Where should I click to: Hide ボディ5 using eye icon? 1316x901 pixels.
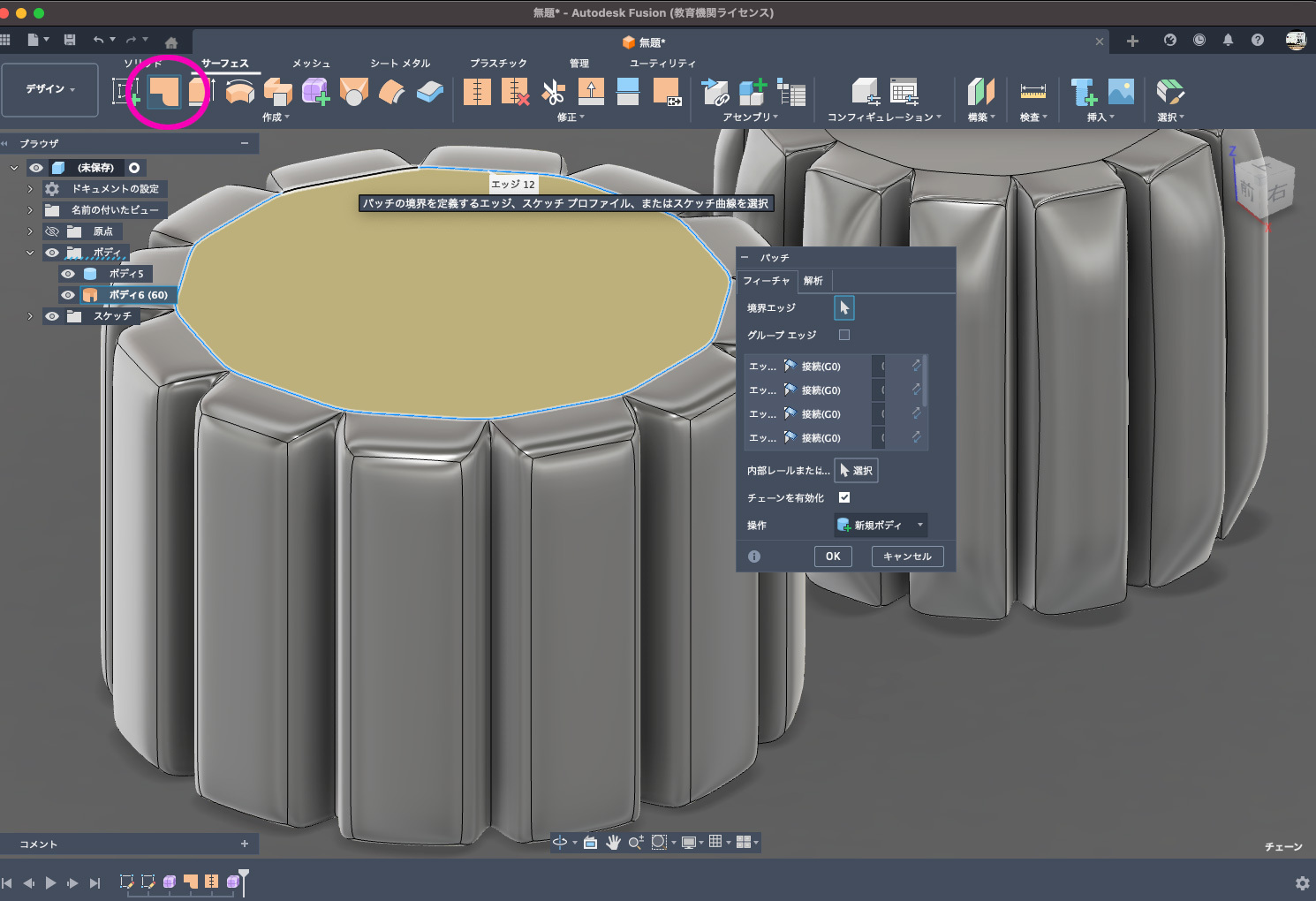click(x=68, y=274)
